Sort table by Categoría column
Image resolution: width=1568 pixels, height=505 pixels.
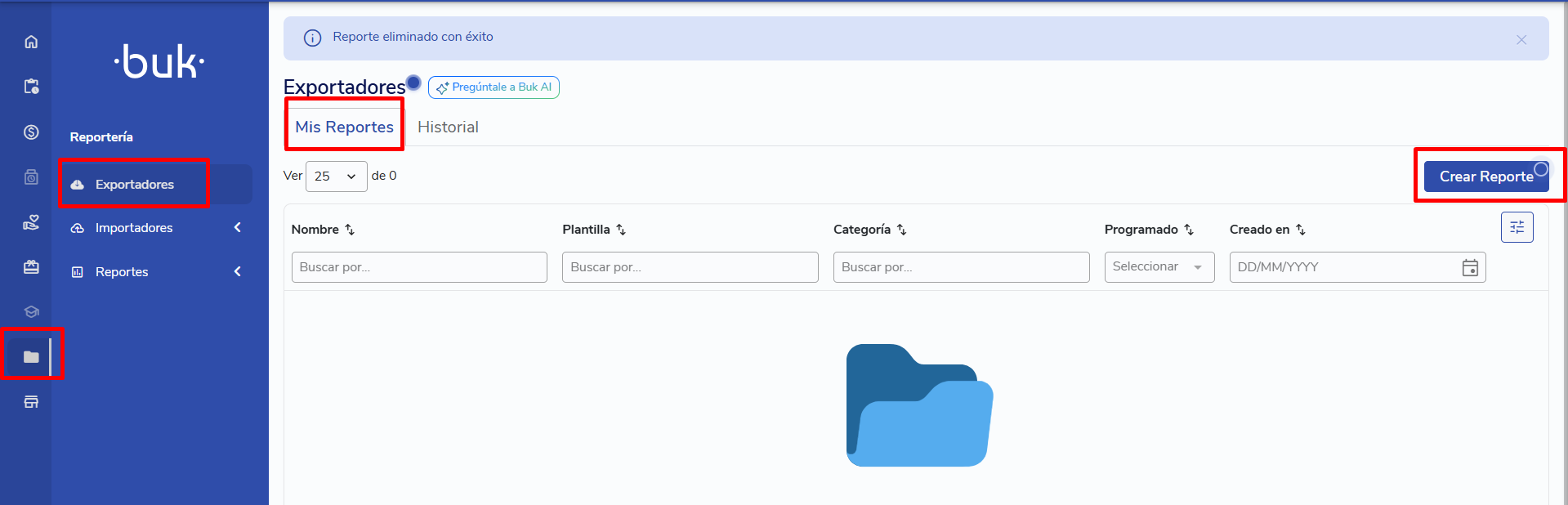(x=902, y=230)
